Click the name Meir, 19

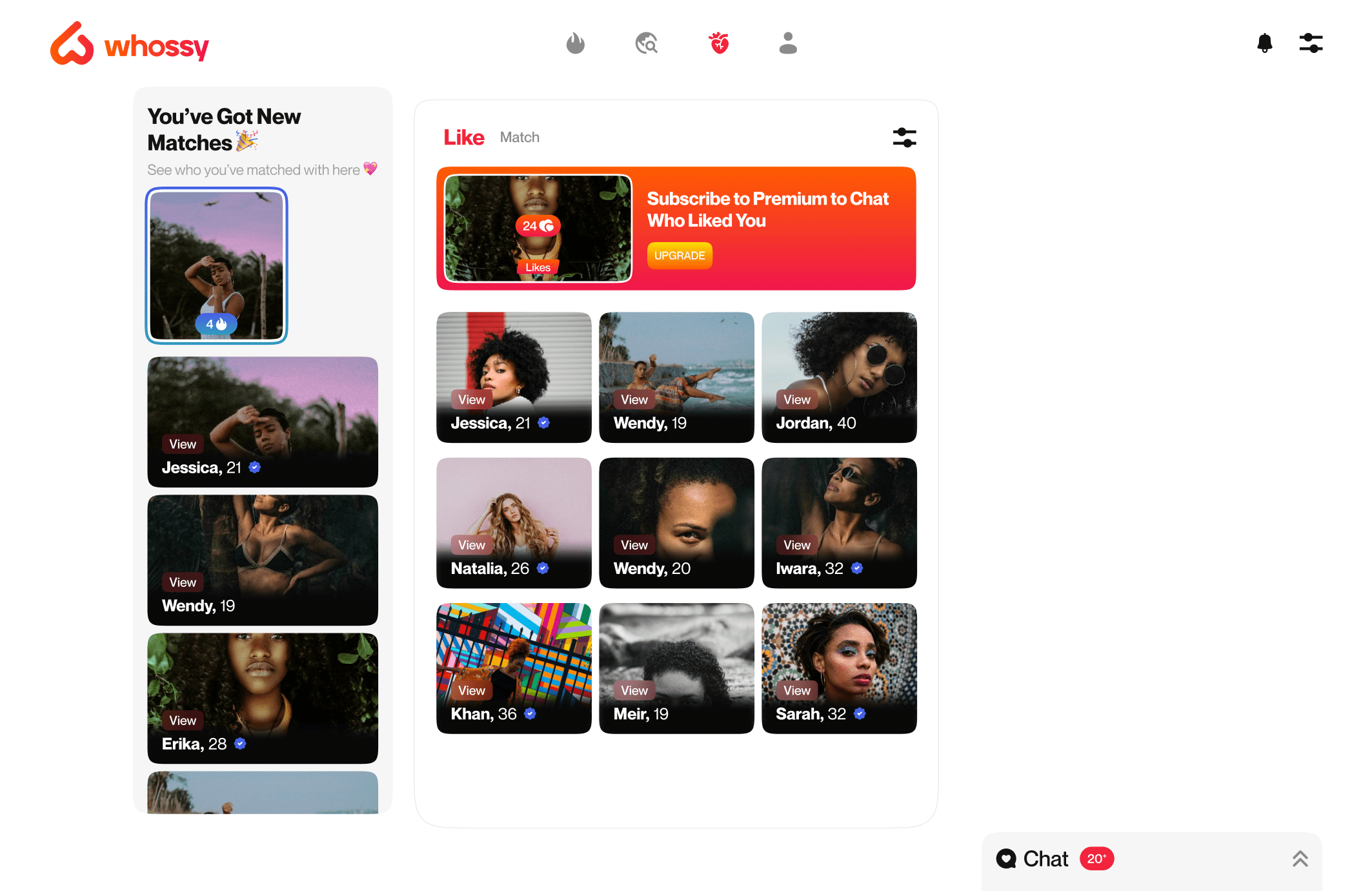coord(641,713)
